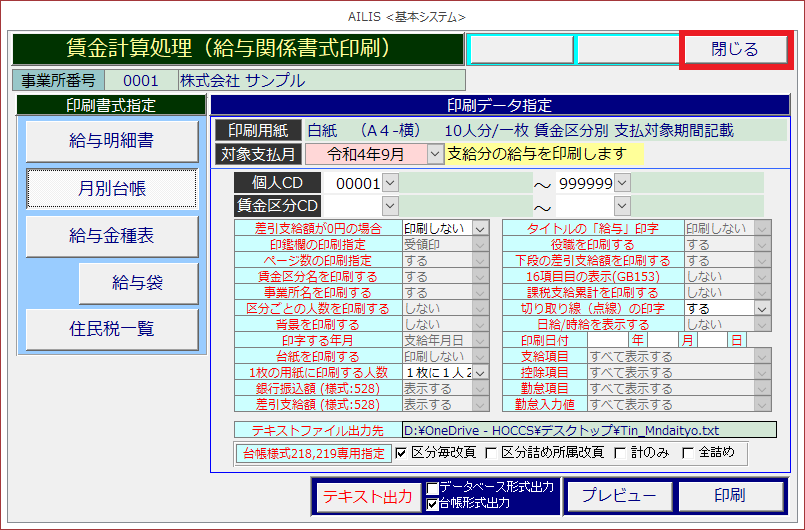The image size is (805, 530).
Task: Expand 対象支払月 dropdown
Action: pos(435,154)
